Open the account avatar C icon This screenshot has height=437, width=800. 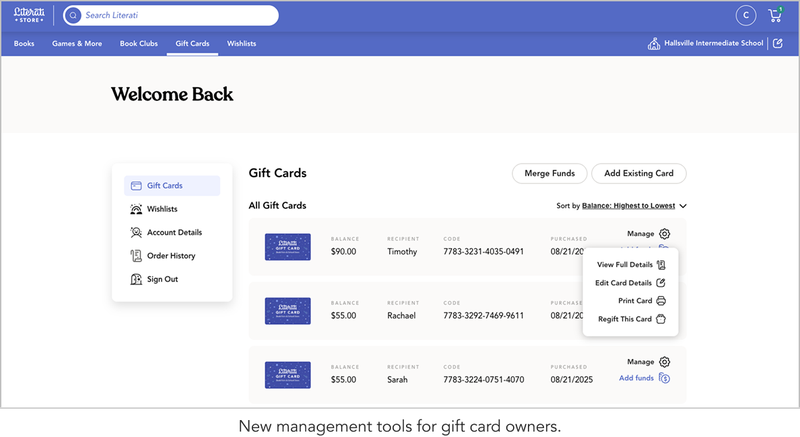pyautogui.click(x=745, y=15)
